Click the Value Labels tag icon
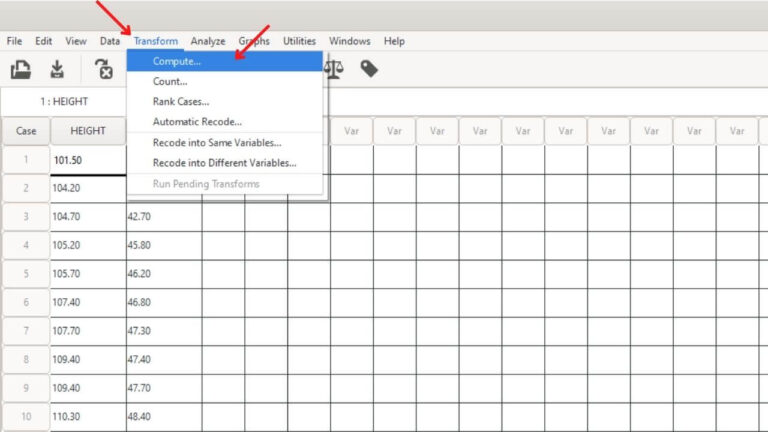 (369, 69)
